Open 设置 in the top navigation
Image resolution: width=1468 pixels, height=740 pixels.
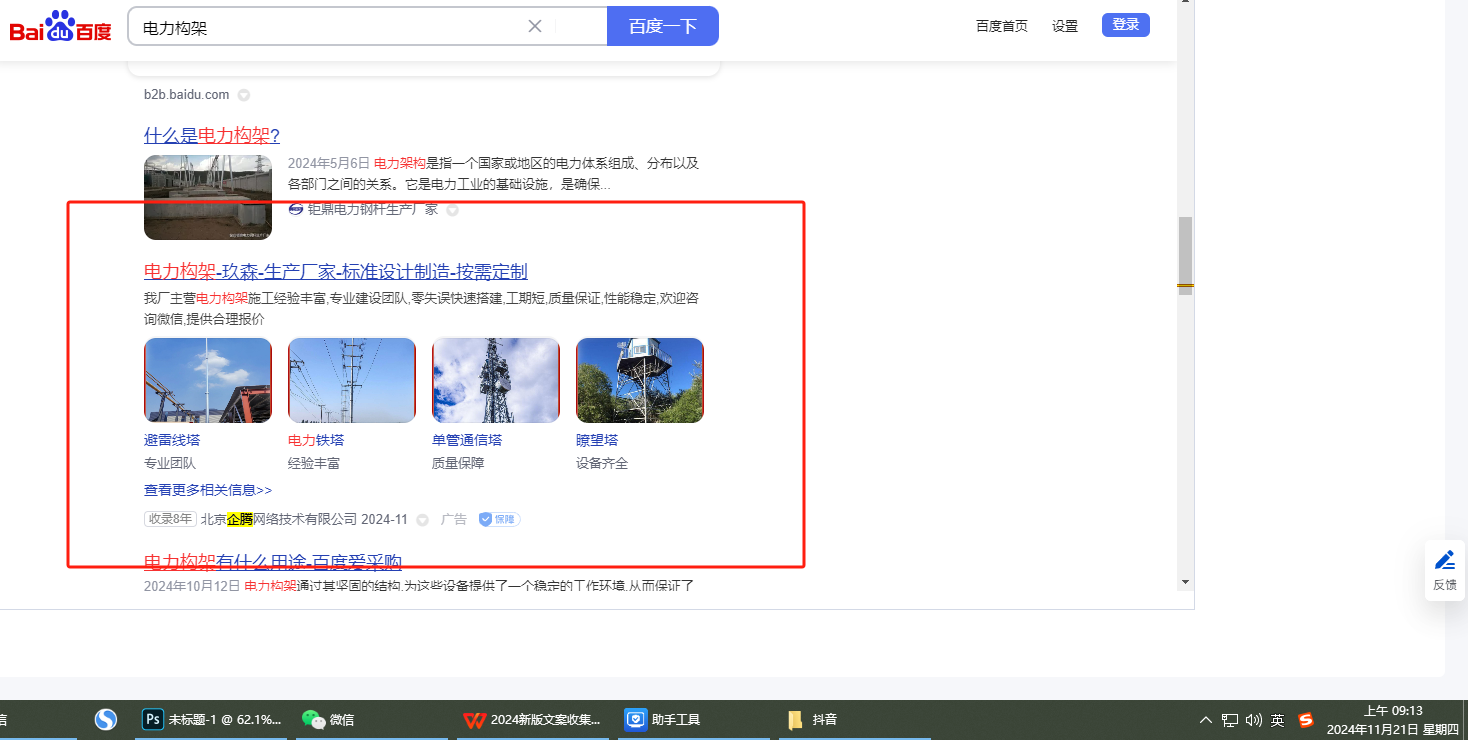[1065, 26]
